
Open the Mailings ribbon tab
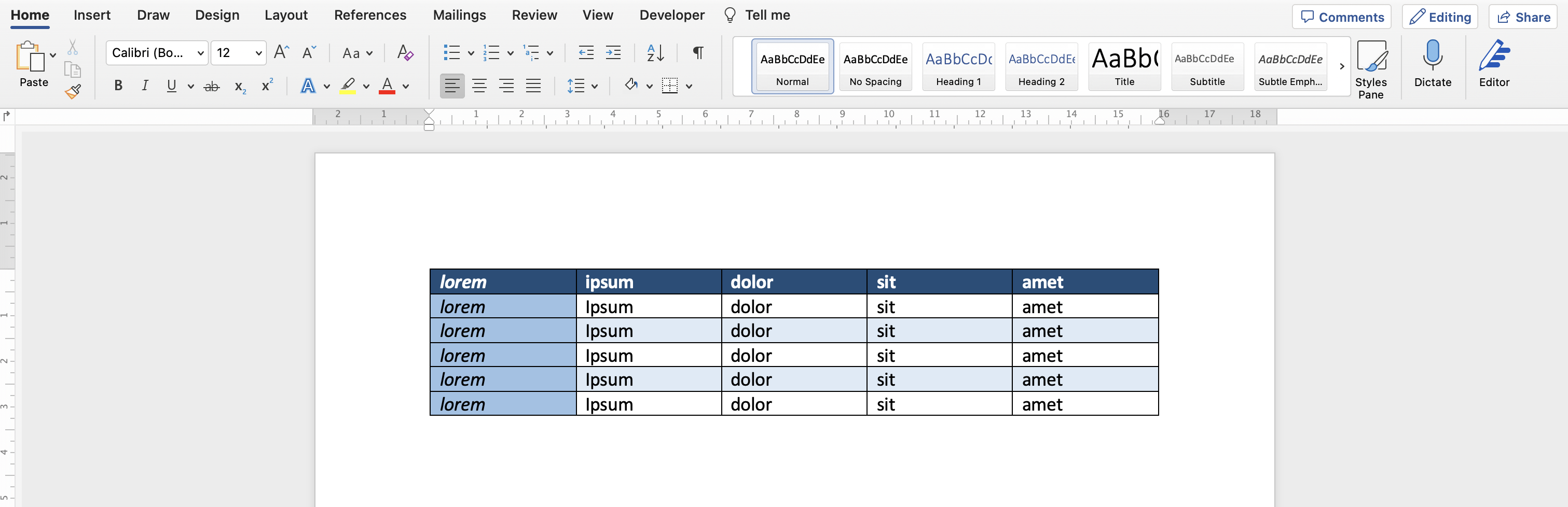click(460, 15)
